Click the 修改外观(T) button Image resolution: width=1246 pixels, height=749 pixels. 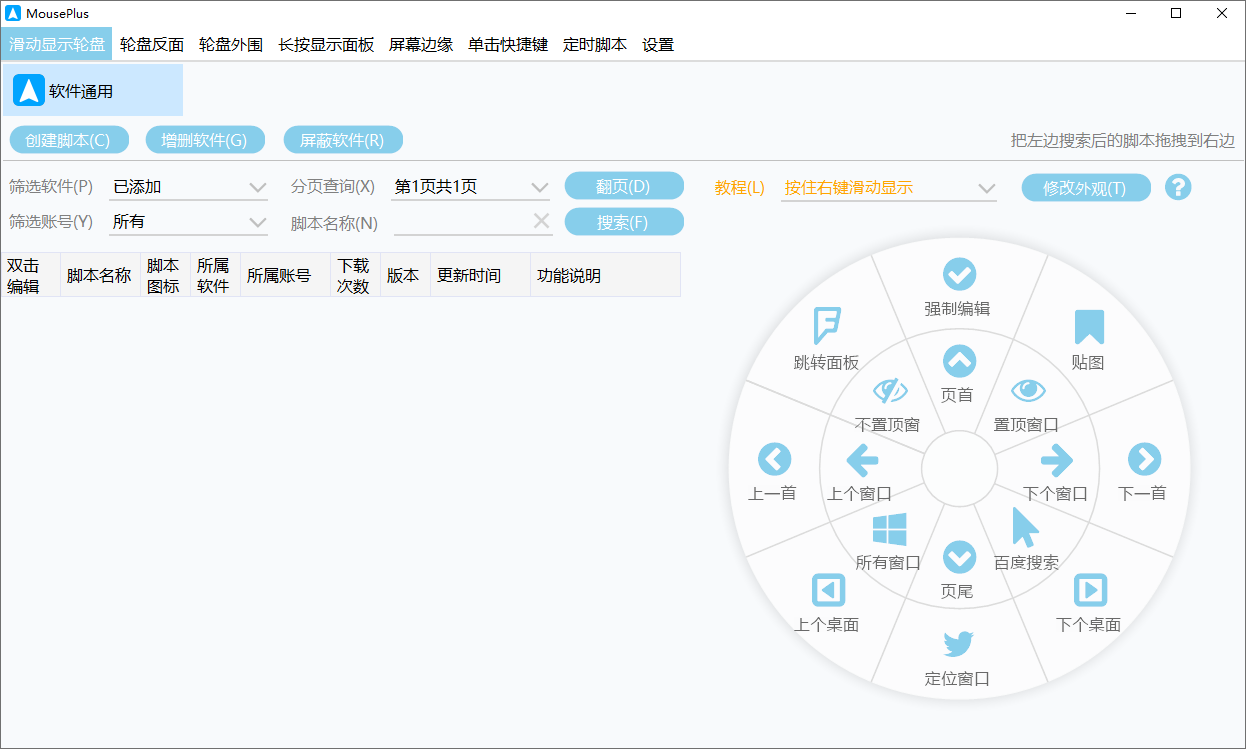(1086, 188)
